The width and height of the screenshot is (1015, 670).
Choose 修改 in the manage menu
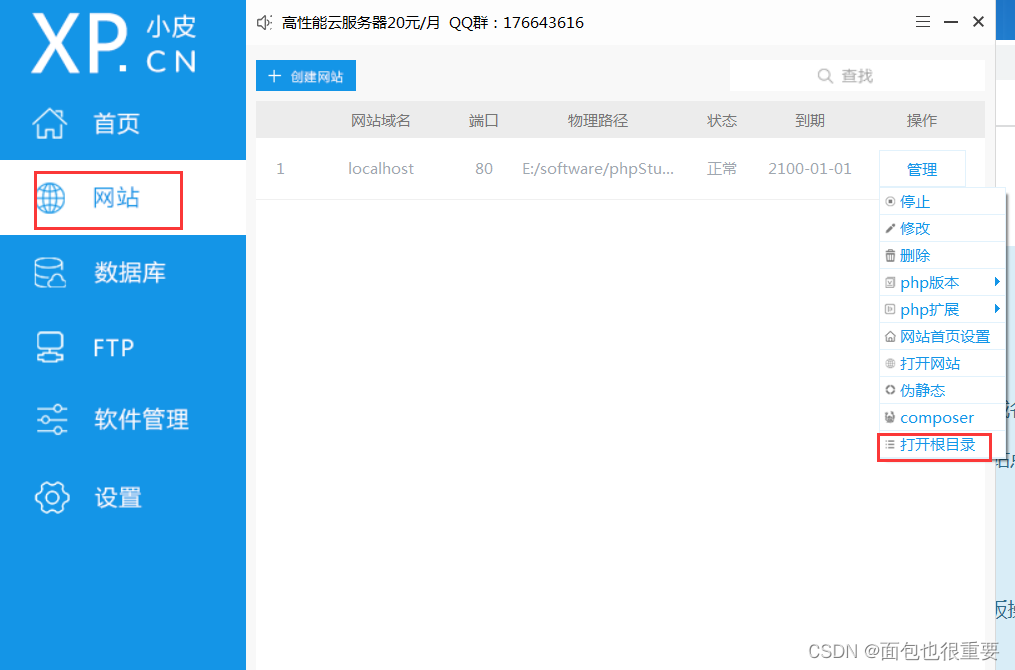click(914, 229)
